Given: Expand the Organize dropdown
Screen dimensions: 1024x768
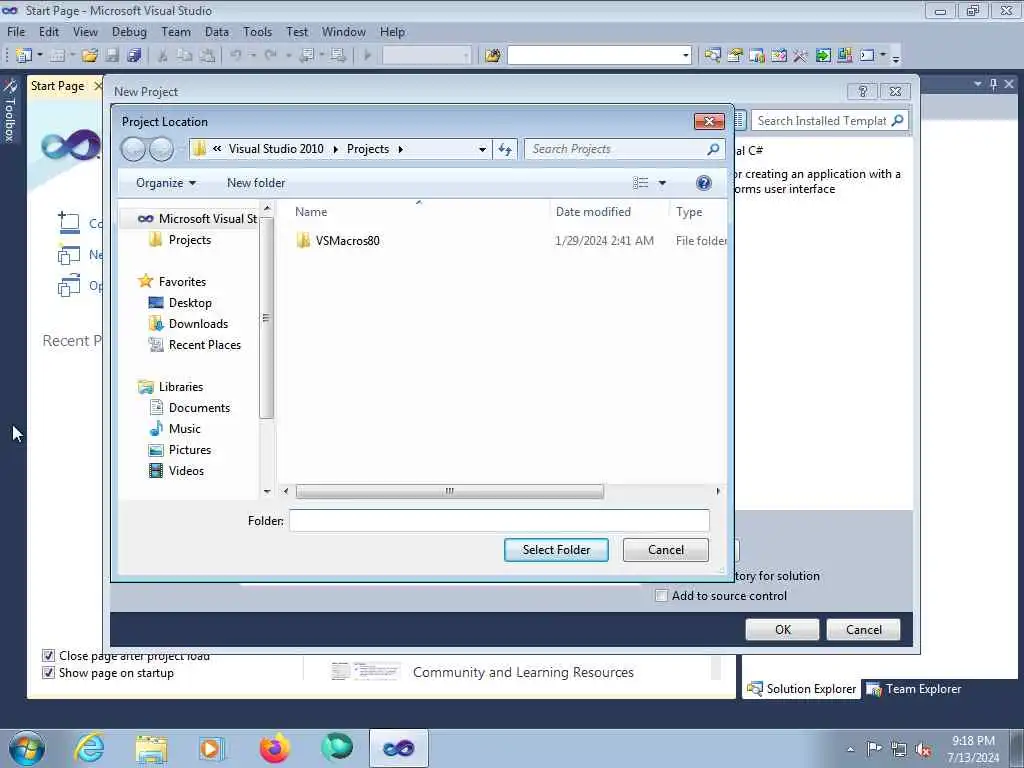Looking at the screenshot, I should [x=166, y=183].
